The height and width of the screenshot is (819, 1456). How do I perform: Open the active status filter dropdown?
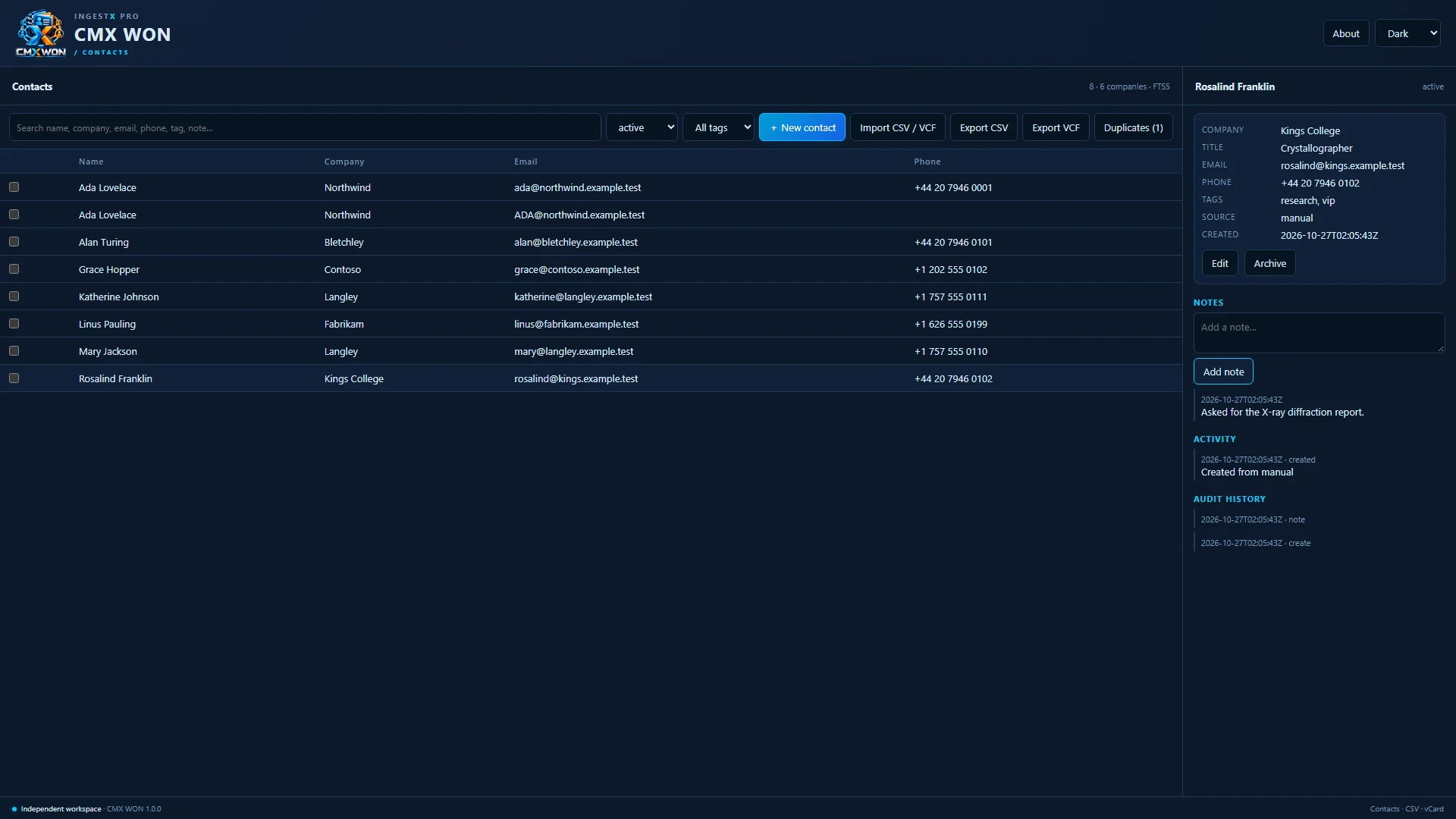pos(642,127)
